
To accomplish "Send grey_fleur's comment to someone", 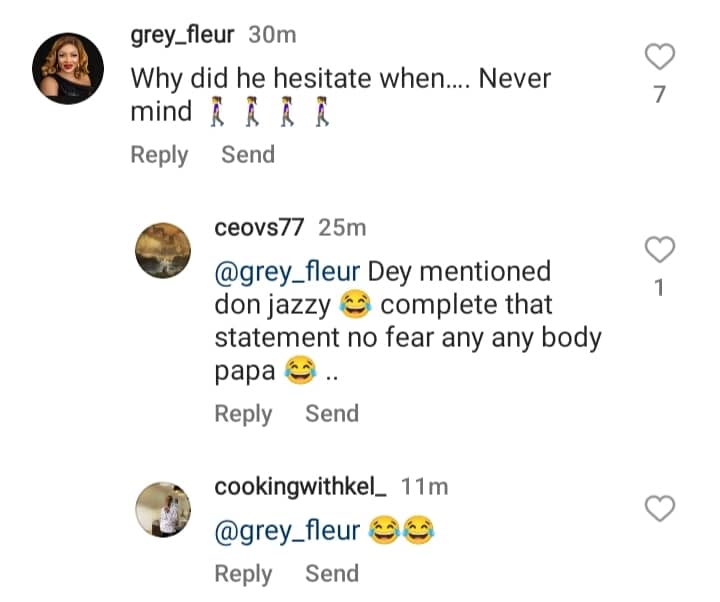I will click(x=248, y=155).
